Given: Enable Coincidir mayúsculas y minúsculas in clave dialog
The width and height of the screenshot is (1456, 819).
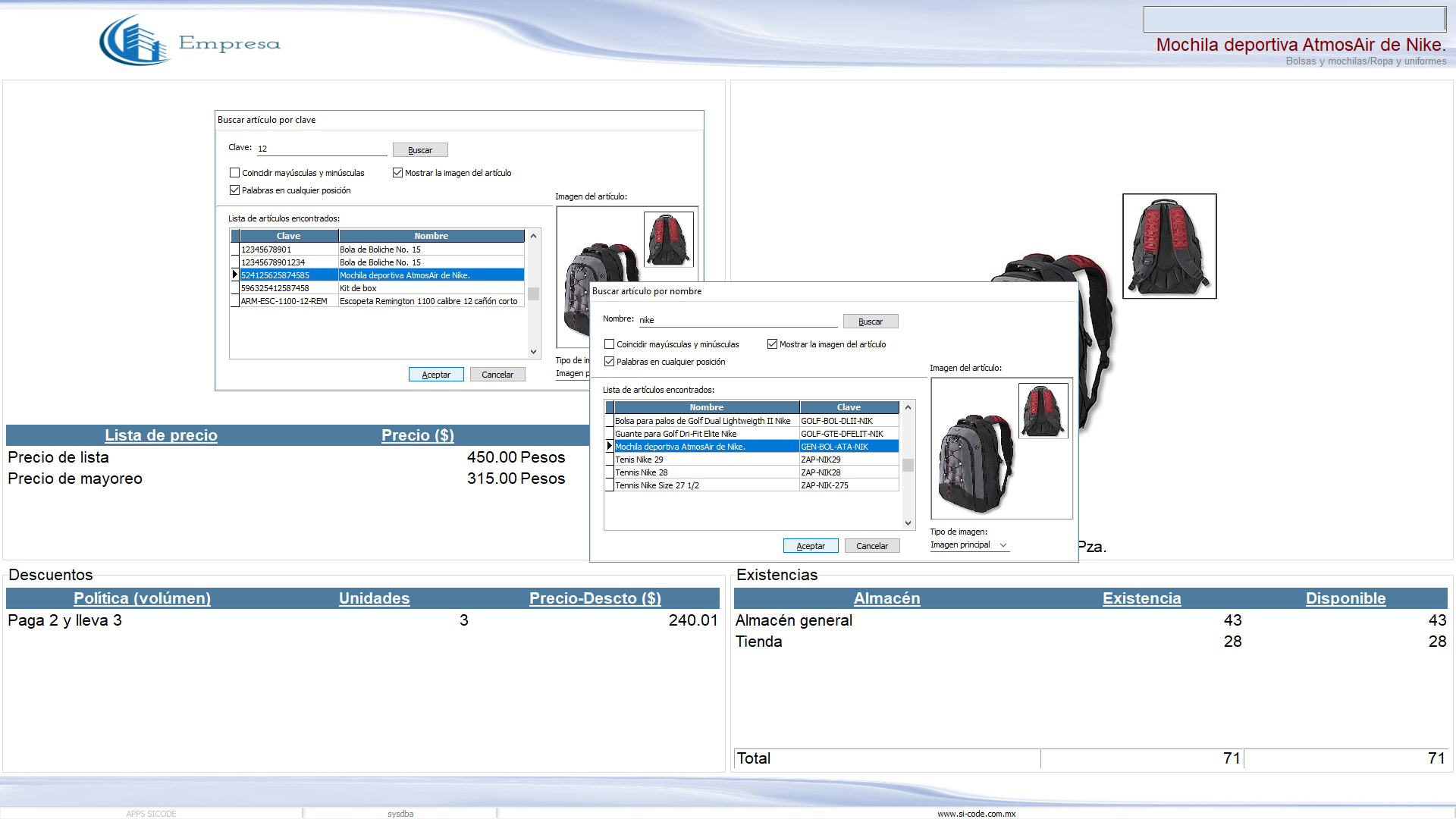Looking at the screenshot, I should [235, 173].
